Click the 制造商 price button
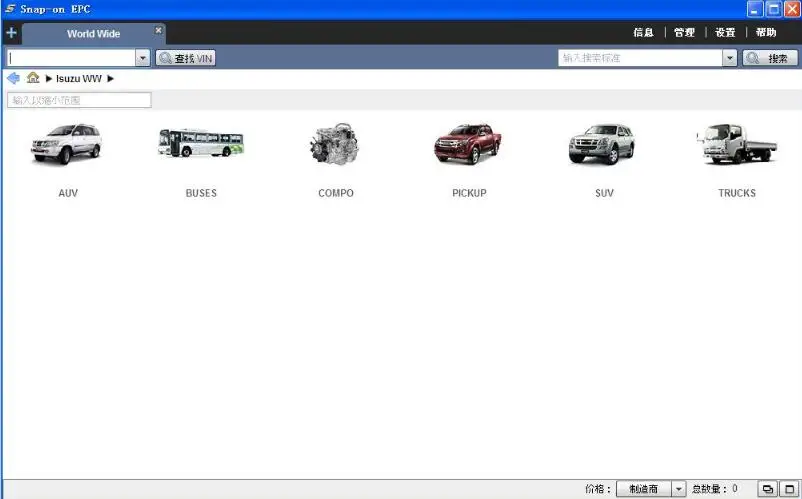 click(644, 489)
